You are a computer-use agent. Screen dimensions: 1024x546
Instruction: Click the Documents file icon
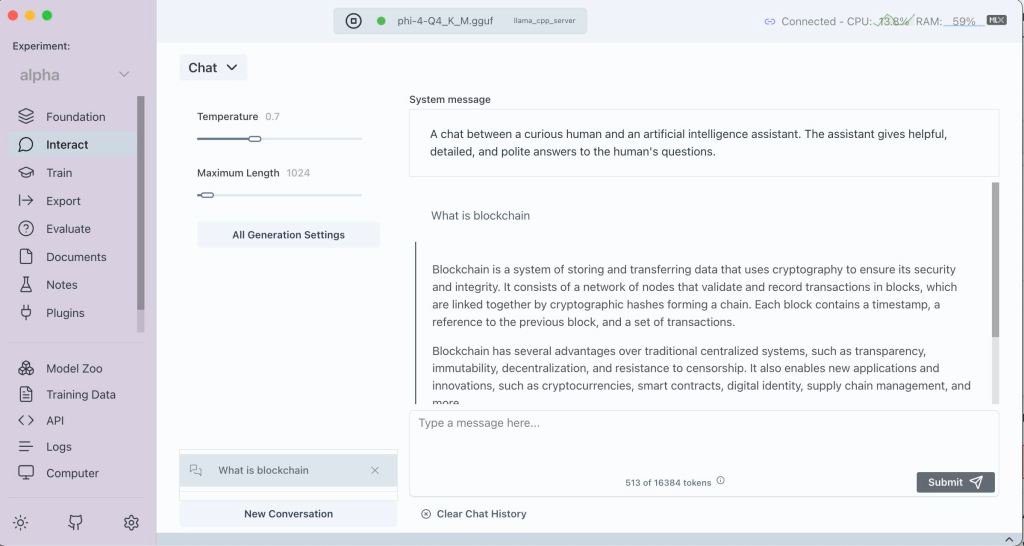point(26,257)
